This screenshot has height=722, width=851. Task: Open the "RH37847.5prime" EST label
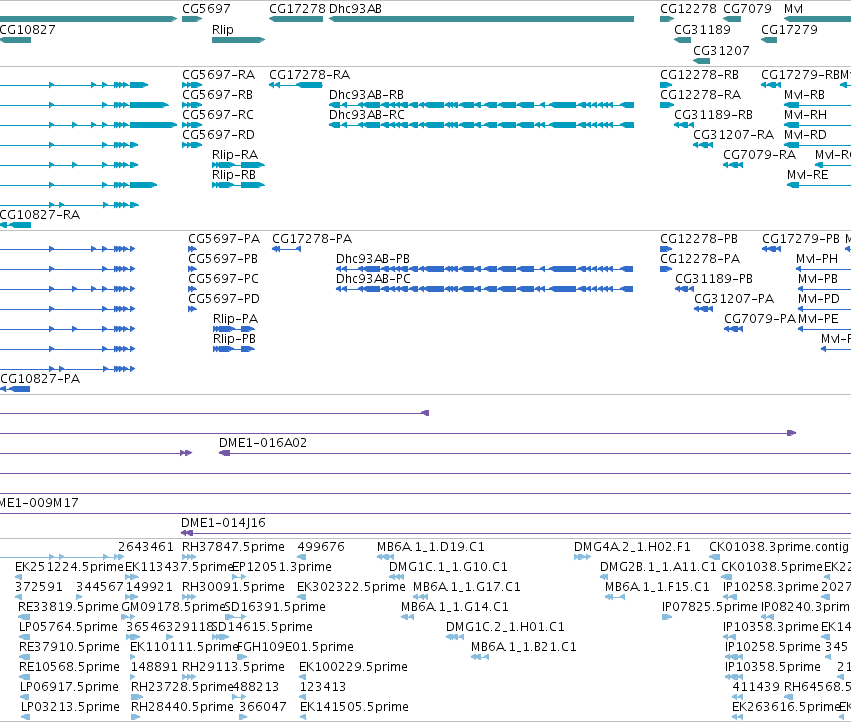[x=233, y=546]
